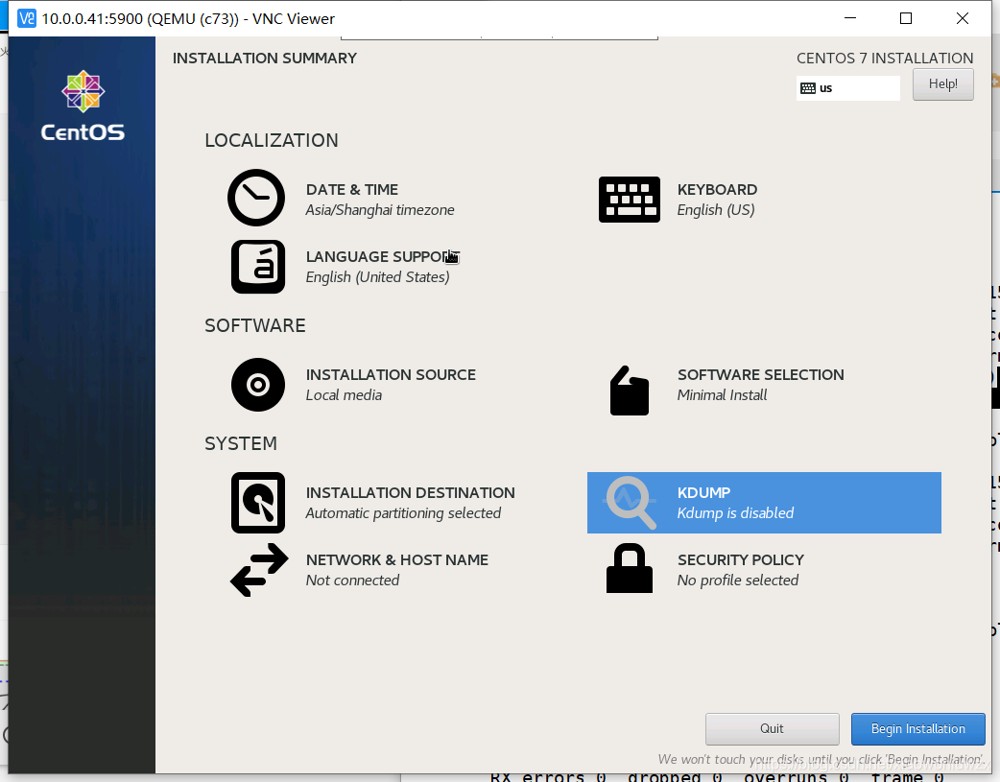Click the INSTALLATION SUMMARY heading
This screenshot has height=782, width=1000.
pyautogui.click(x=265, y=58)
